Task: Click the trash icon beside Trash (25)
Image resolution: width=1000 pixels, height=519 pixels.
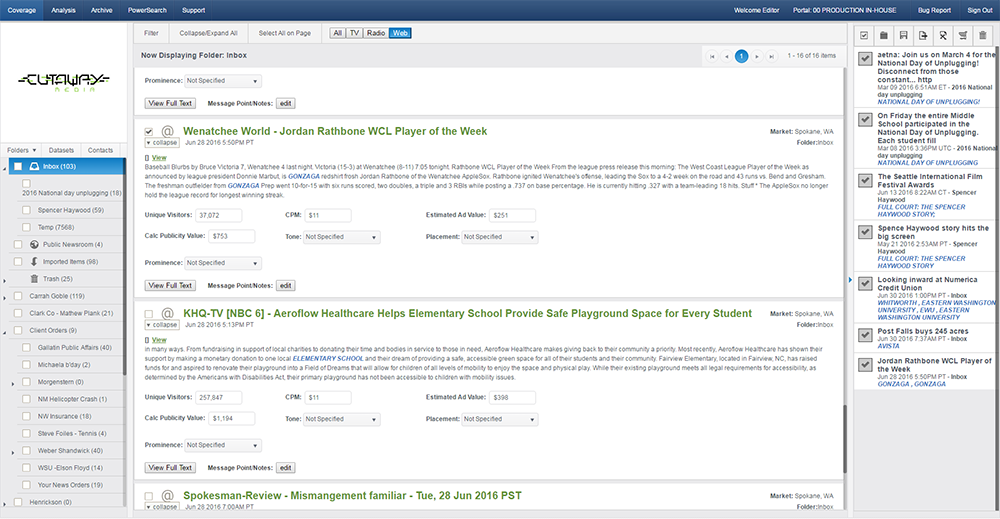Action: (34, 279)
